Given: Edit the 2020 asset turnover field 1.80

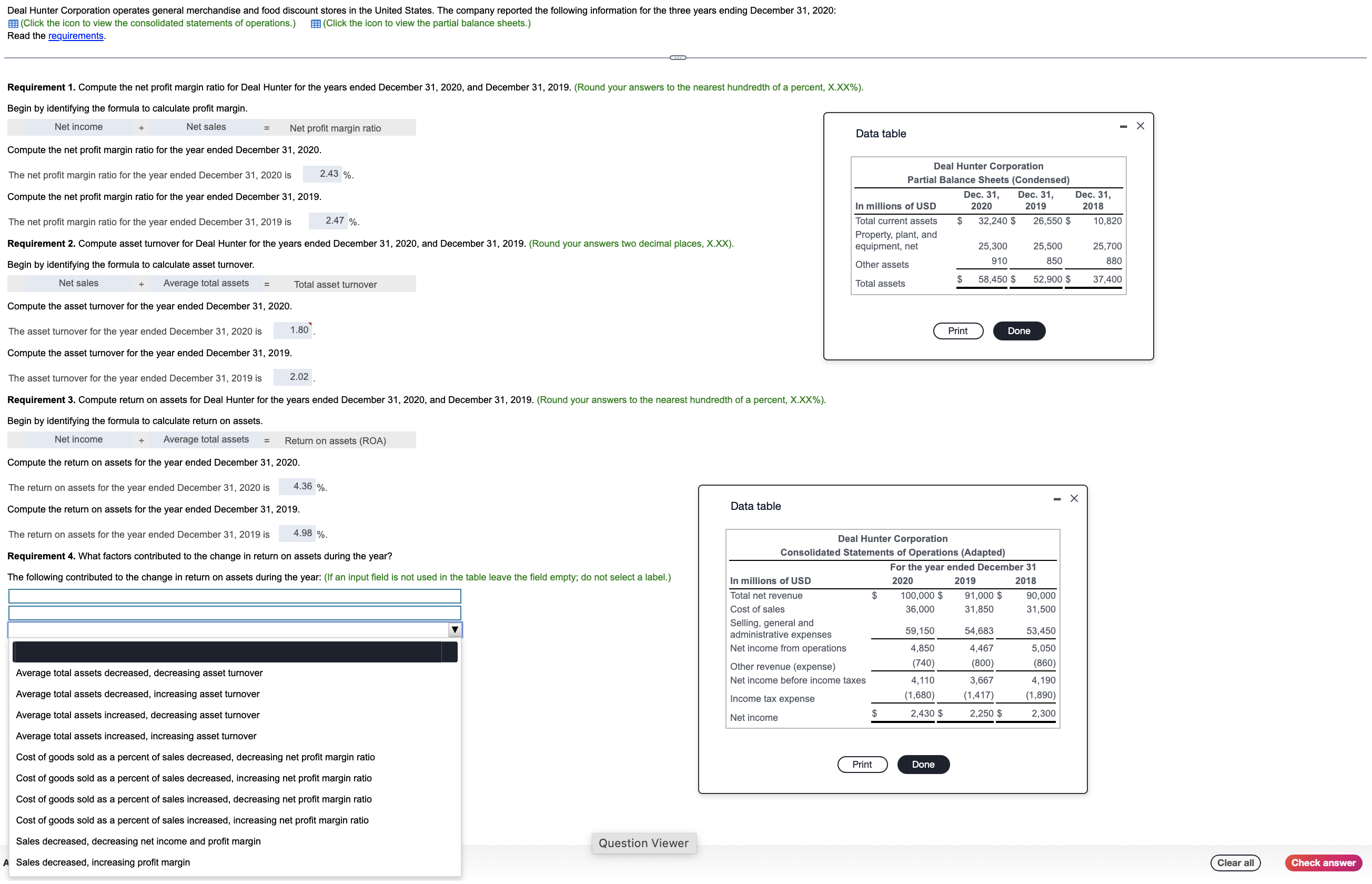Looking at the screenshot, I should point(292,330).
